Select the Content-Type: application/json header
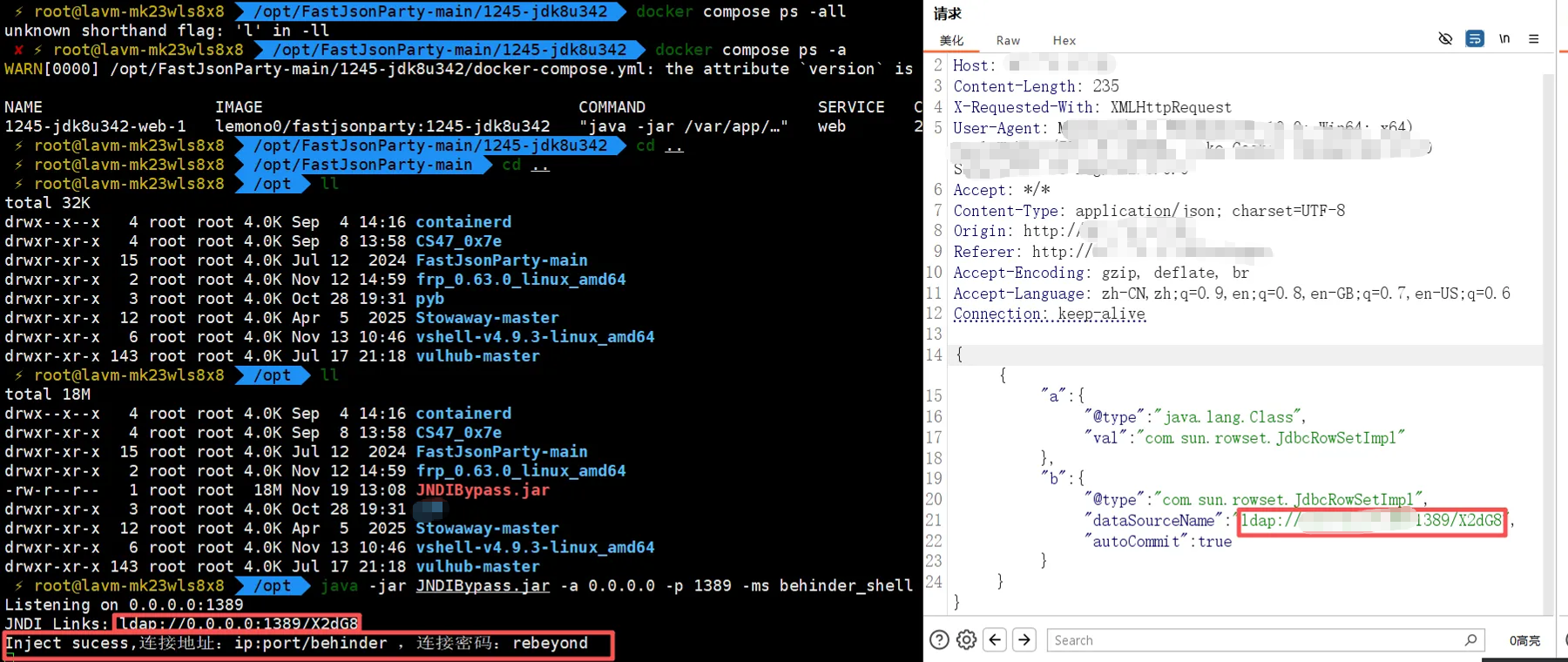This screenshot has width=1568, height=662. coord(1149,211)
